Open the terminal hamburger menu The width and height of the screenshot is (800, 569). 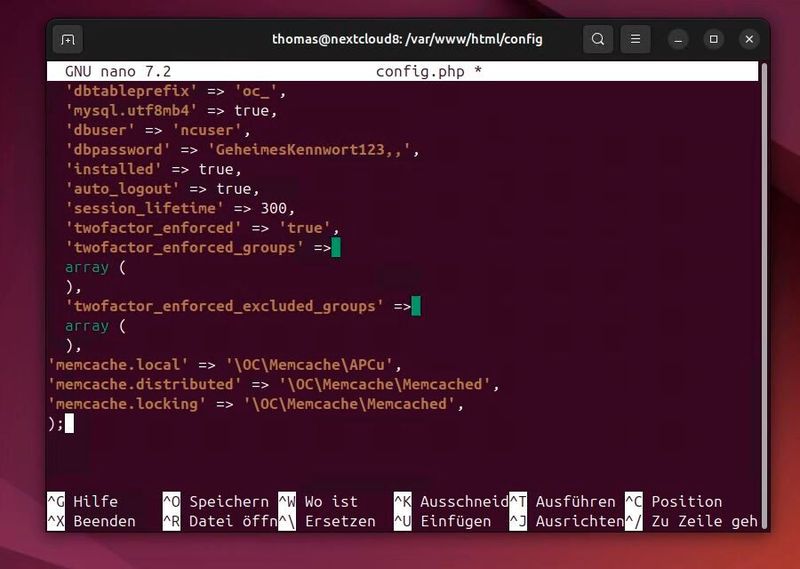tap(635, 39)
